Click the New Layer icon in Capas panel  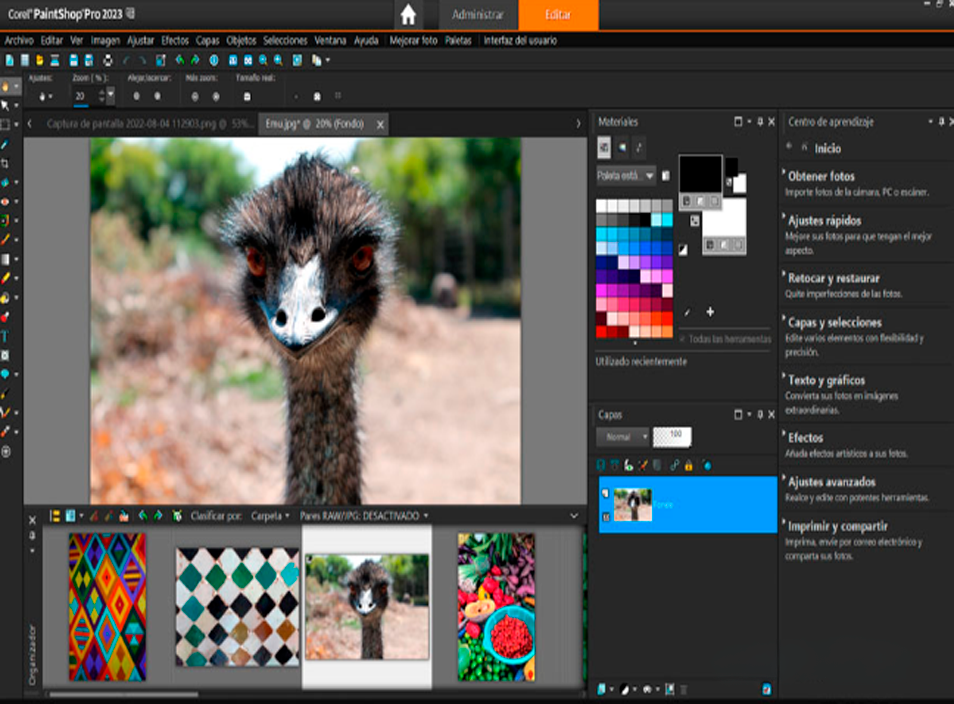(x=600, y=464)
